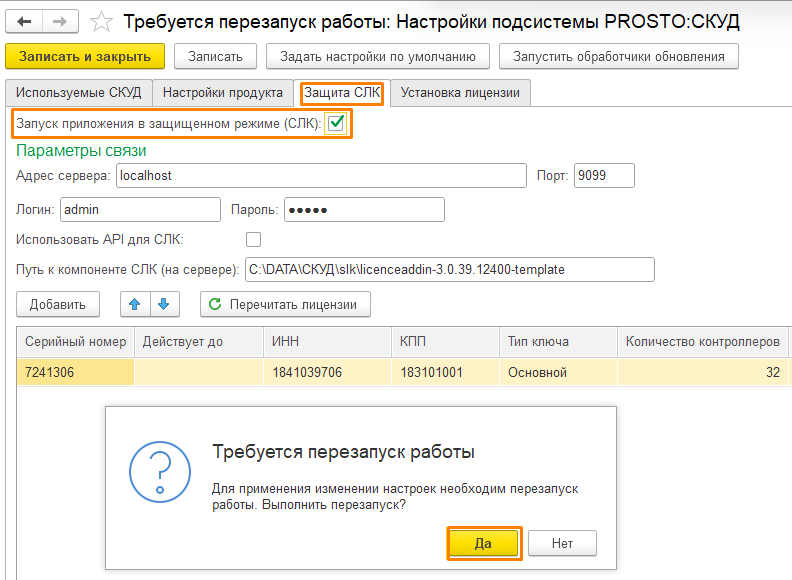The image size is (792, 580).
Task: Click the forward navigation arrow
Action: 59,20
